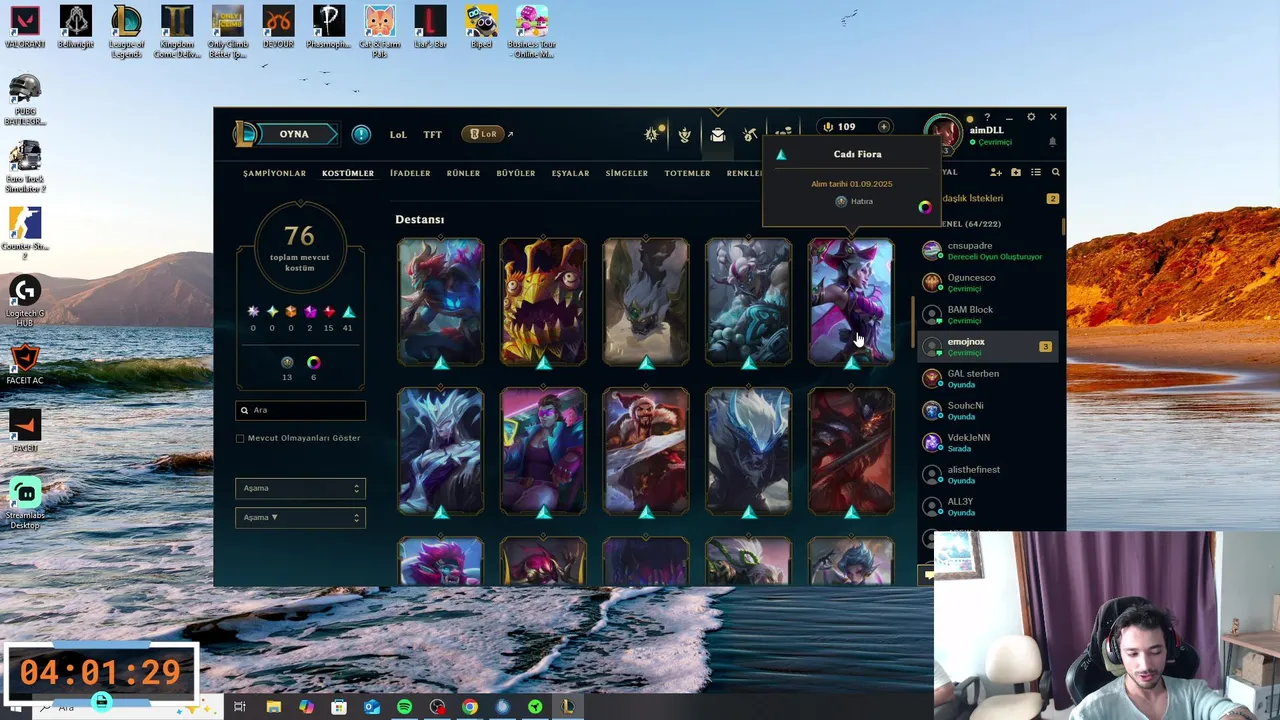
Task: Select the Business Tour desktop shortcut
Action: (x=532, y=31)
